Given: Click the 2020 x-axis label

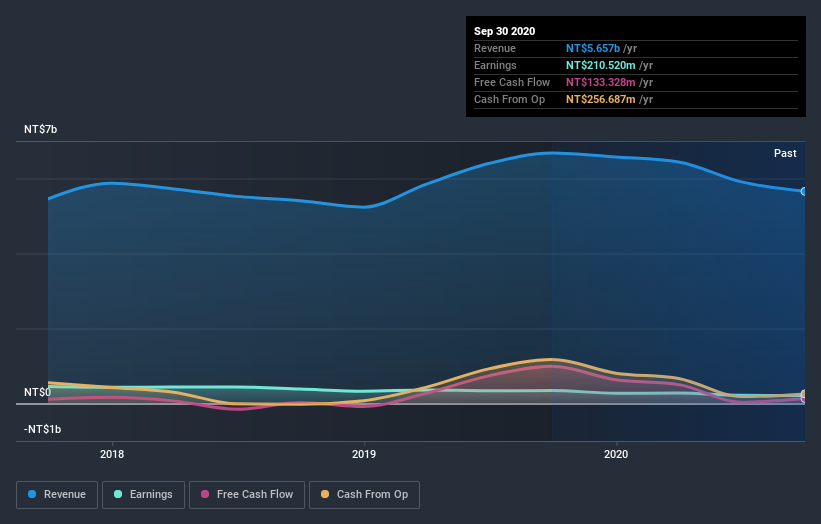Looking at the screenshot, I should [x=616, y=454].
